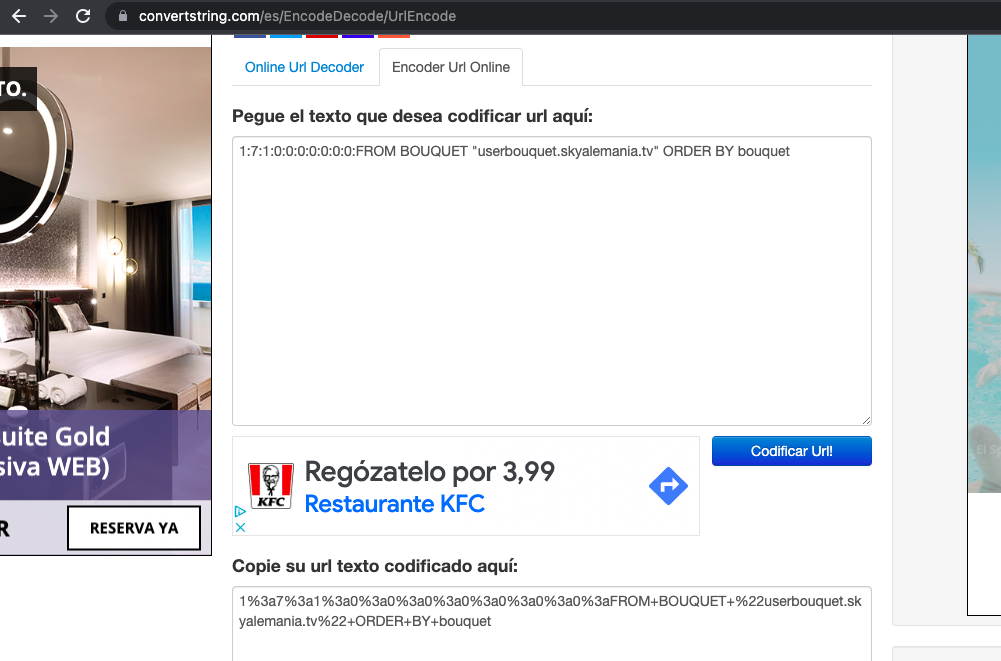Click the KFC logo in ad
This screenshot has width=1001, height=661.
(x=271, y=486)
